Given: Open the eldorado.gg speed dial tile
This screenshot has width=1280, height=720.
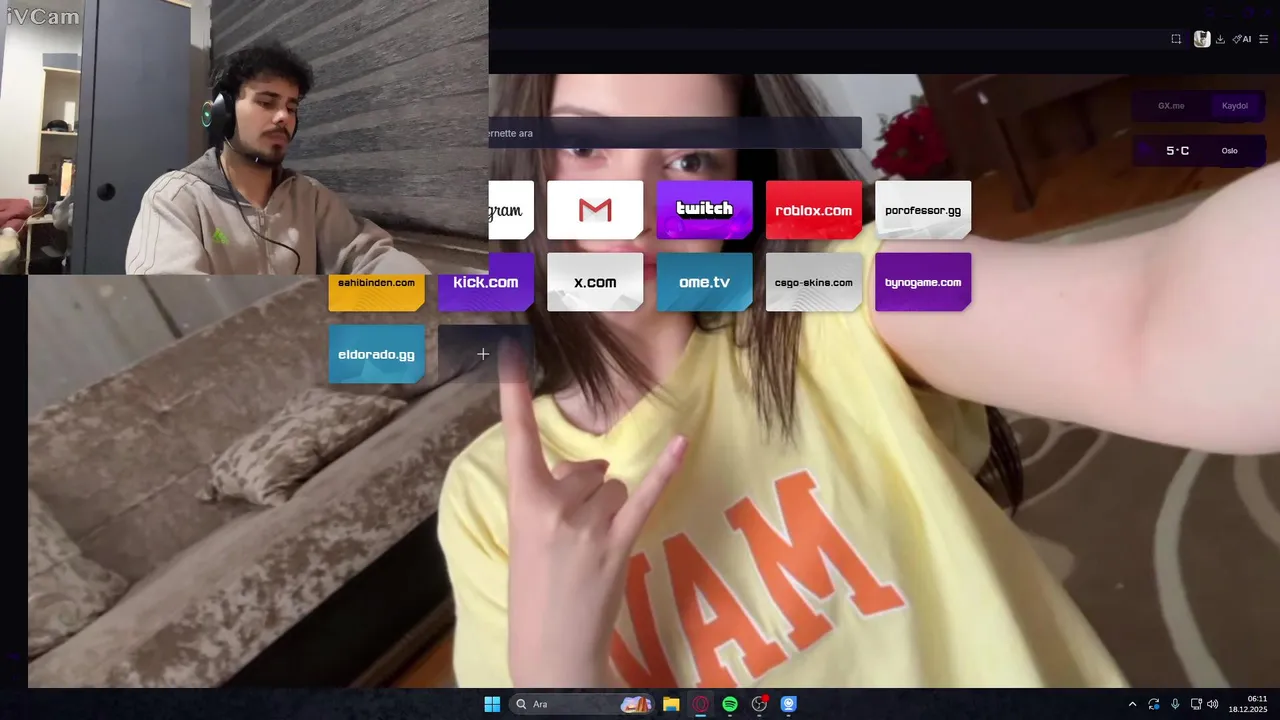Looking at the screenshot, I should tap(376, 354).
